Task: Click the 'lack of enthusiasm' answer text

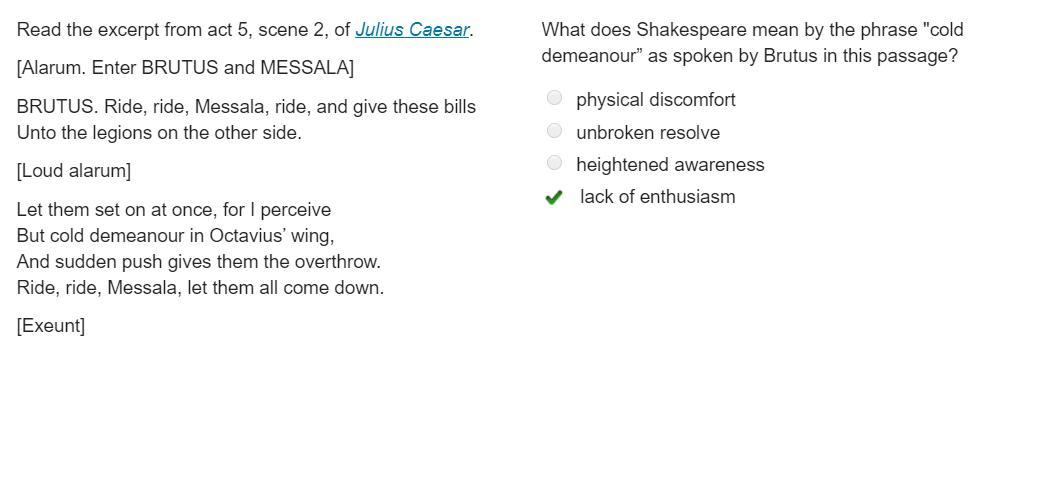Action: 657,197
